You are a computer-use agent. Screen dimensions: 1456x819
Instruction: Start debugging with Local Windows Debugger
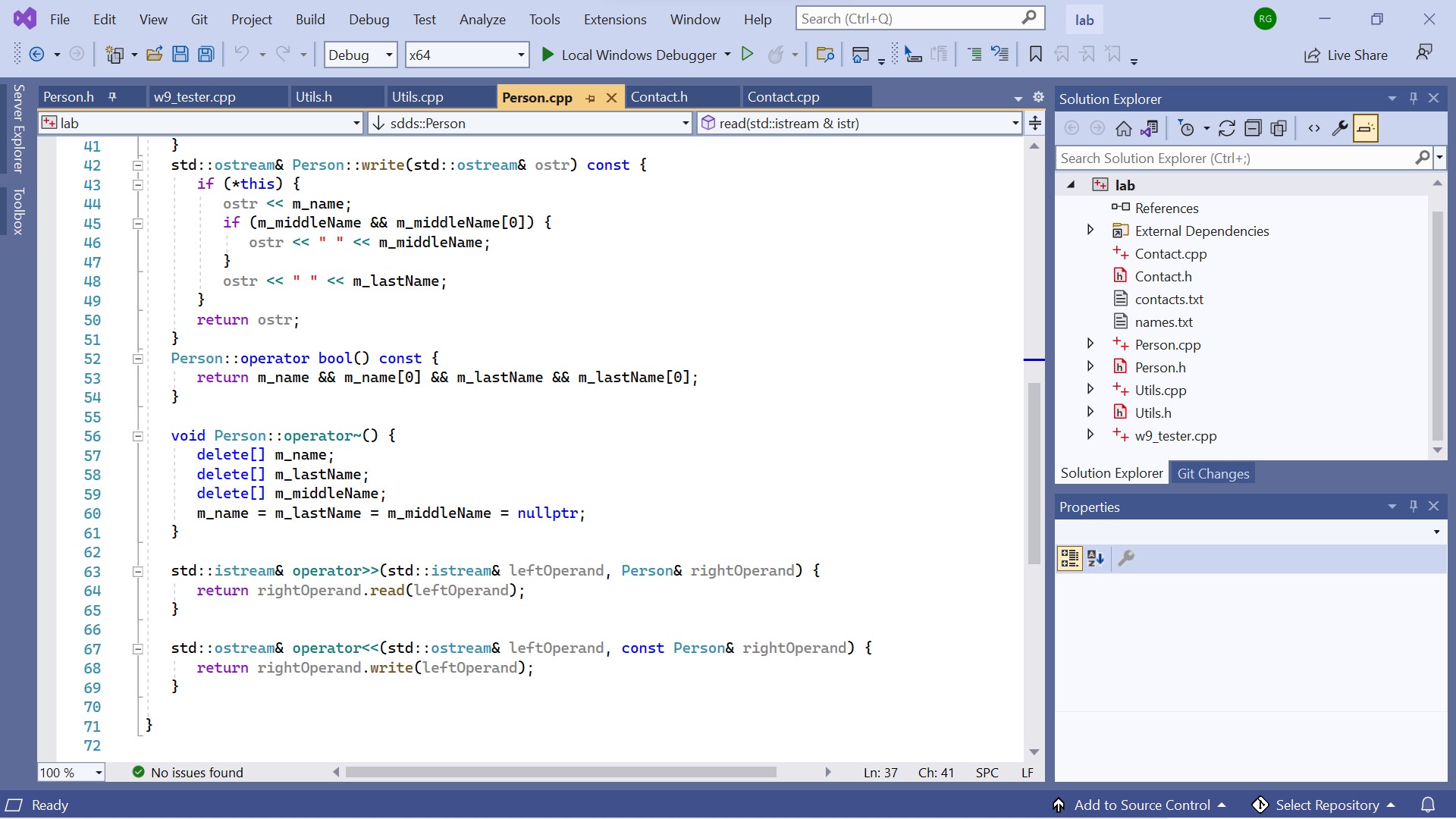628,55
